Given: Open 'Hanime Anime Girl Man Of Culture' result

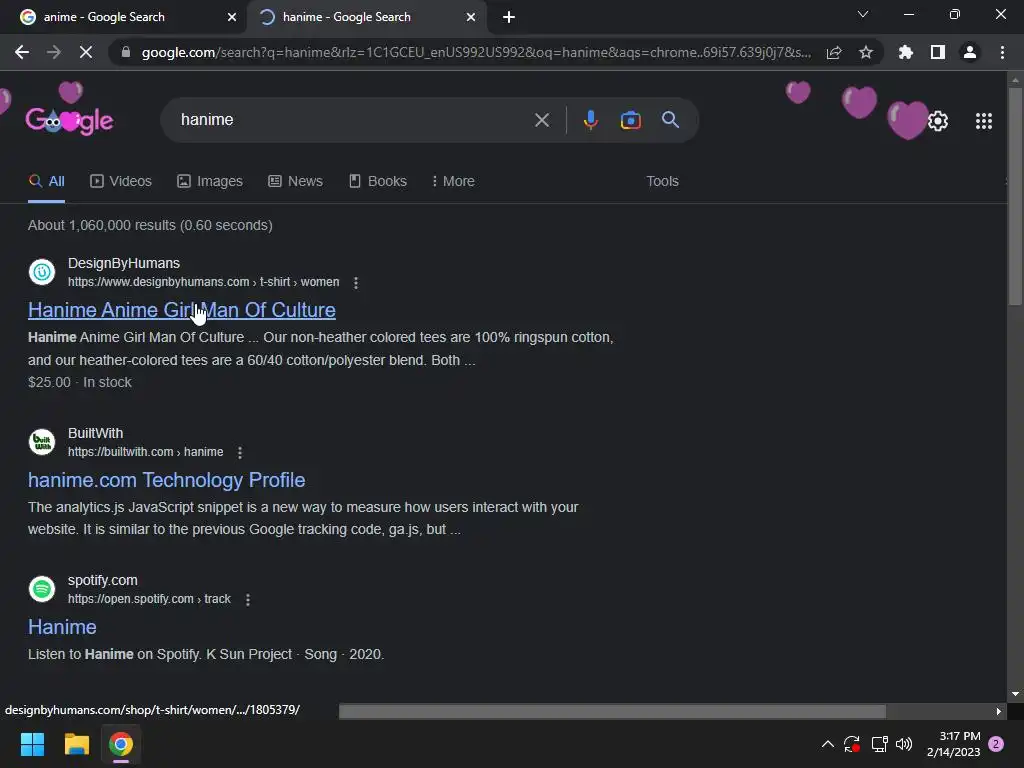Looking at the screenshot, I should 182,310.
